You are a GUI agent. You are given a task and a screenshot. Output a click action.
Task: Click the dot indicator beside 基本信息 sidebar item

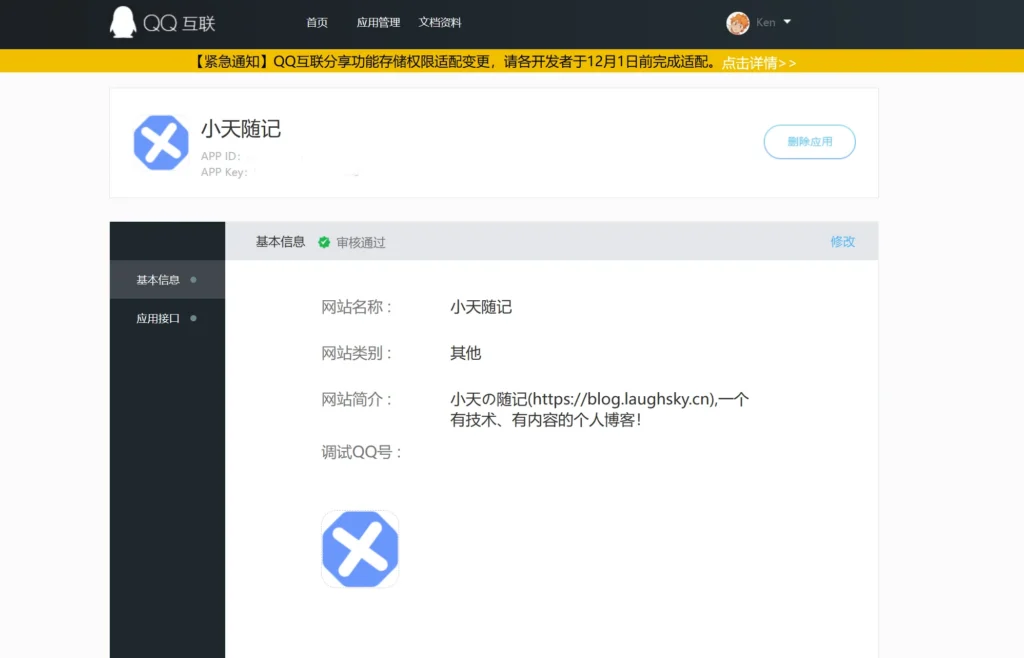pyautogui.click(x=196, y=281)
